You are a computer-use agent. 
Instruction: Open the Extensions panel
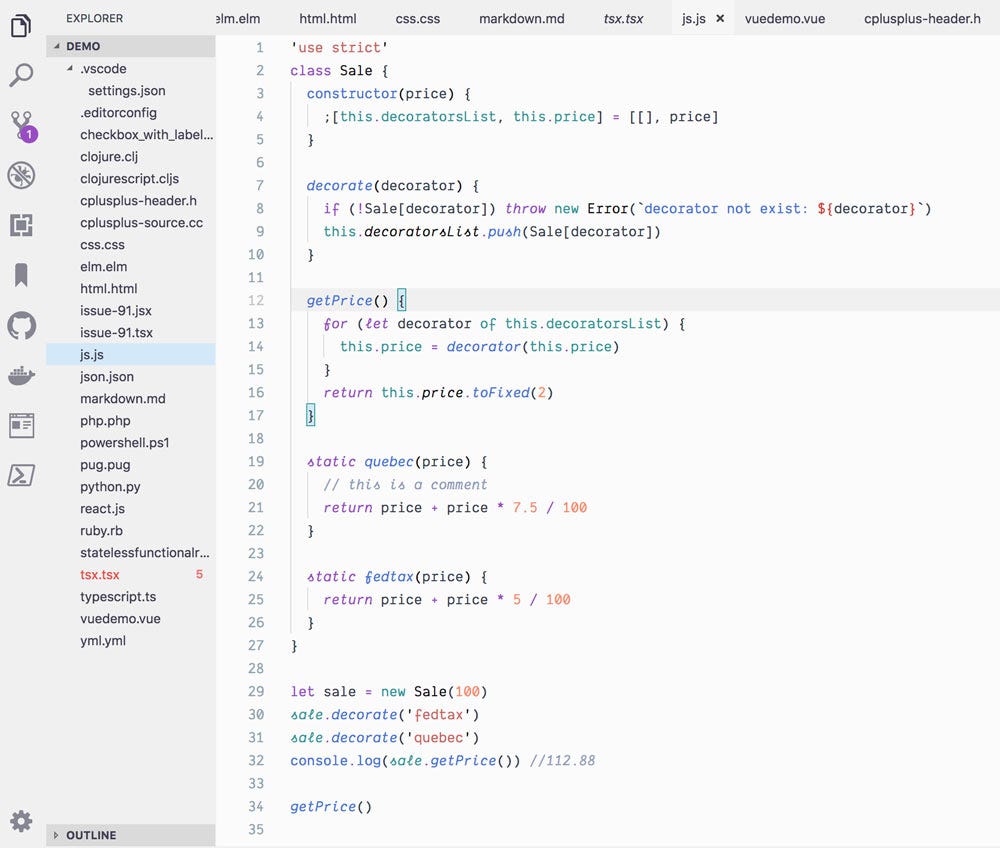[x=21, y=225]
